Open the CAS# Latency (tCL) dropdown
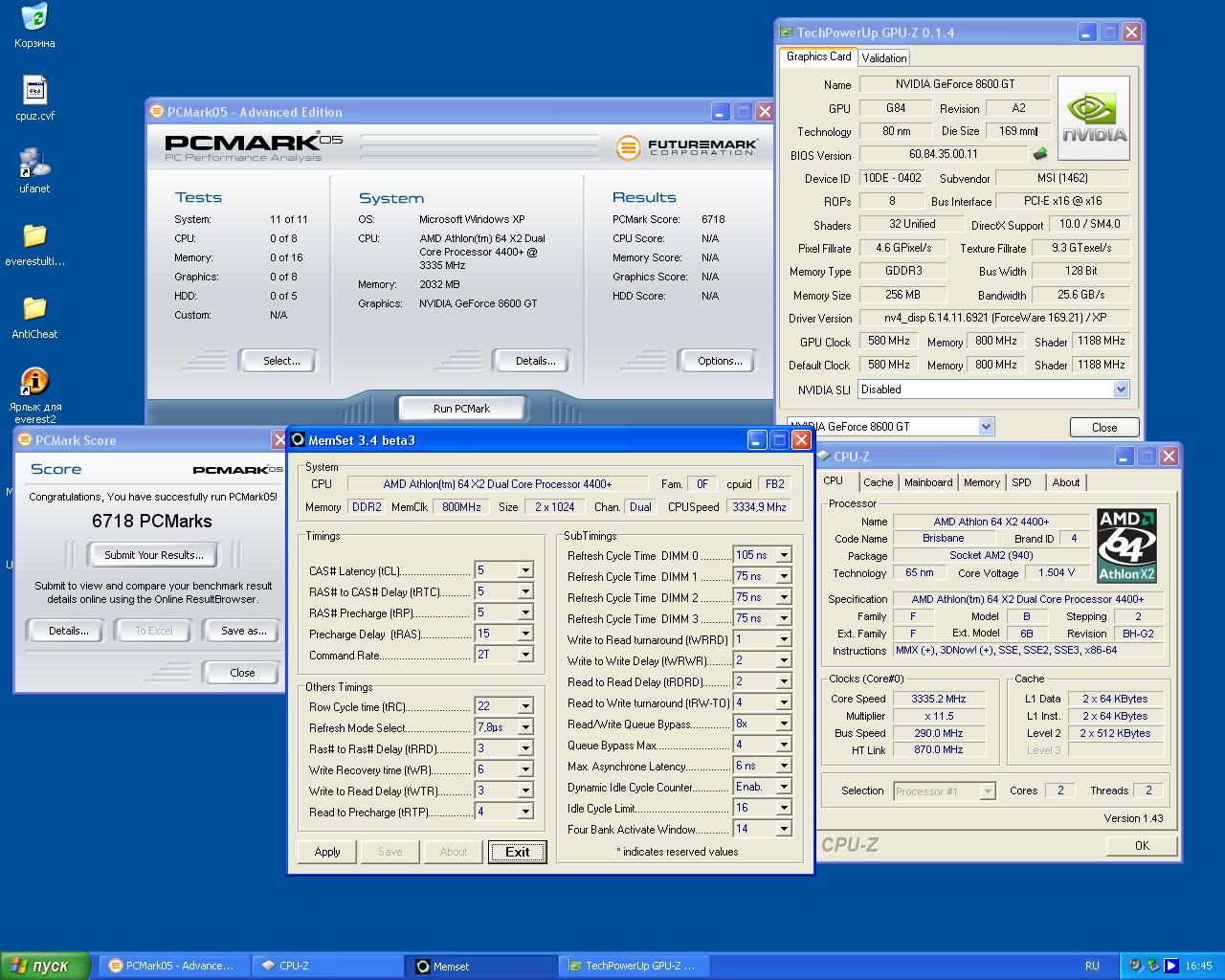Screen dimensions: 1225x980 click(x=525, y=570)
